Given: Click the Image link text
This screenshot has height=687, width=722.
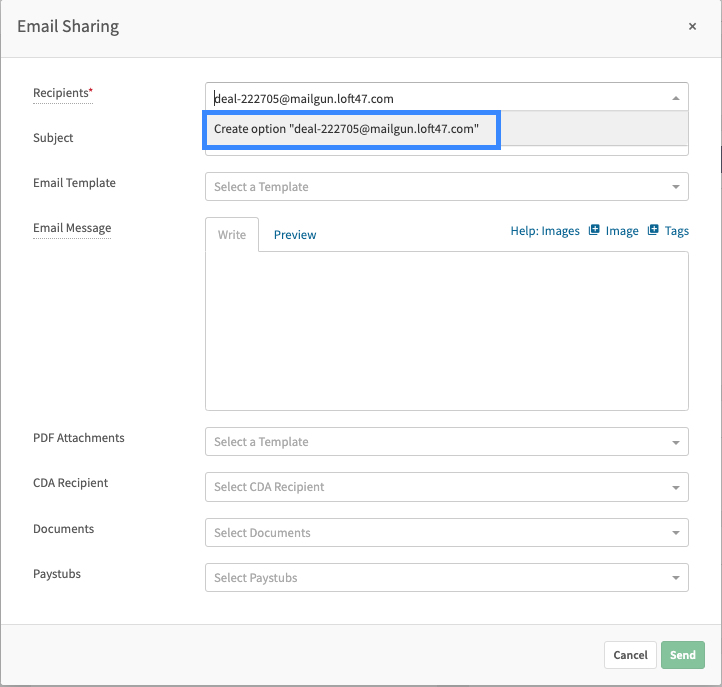Looking at the screenshot, I should point(622,231).
